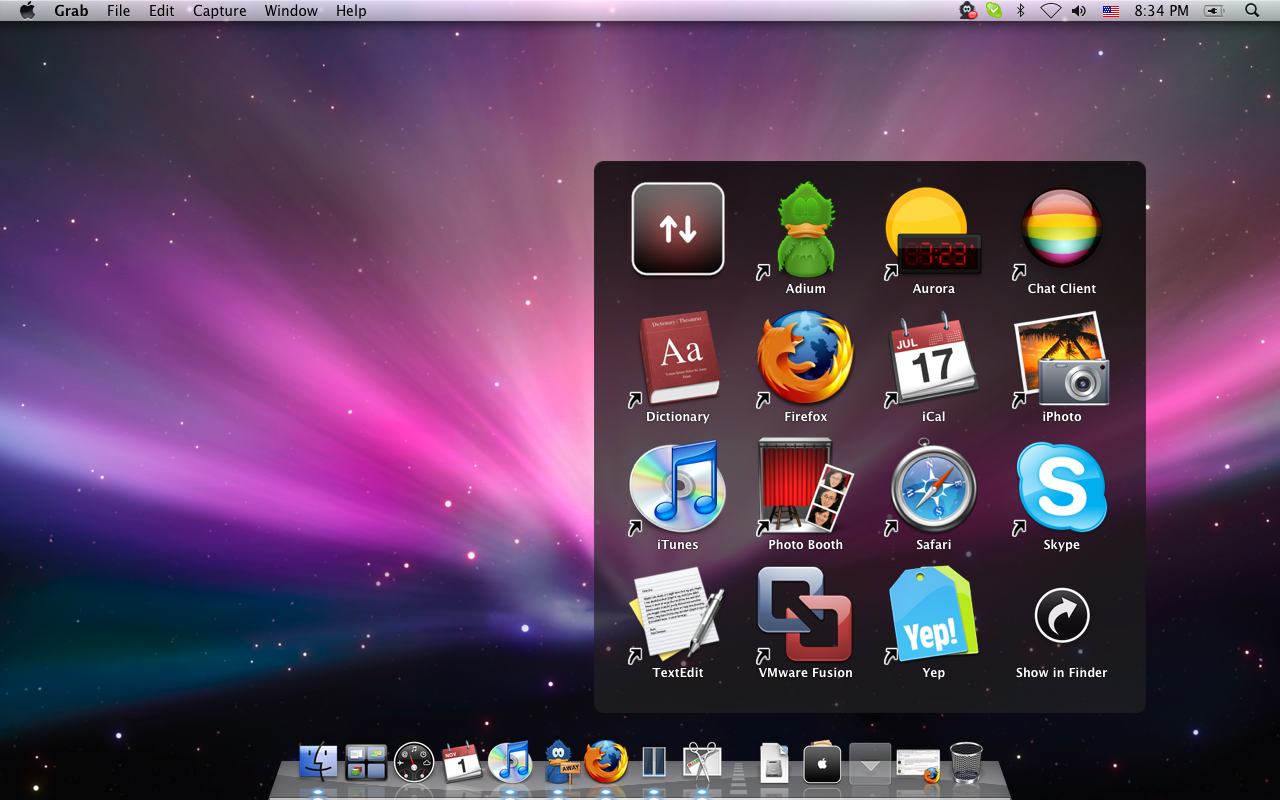Open Photo Booth
The image size is (1280, 800).
pos(805,490)
